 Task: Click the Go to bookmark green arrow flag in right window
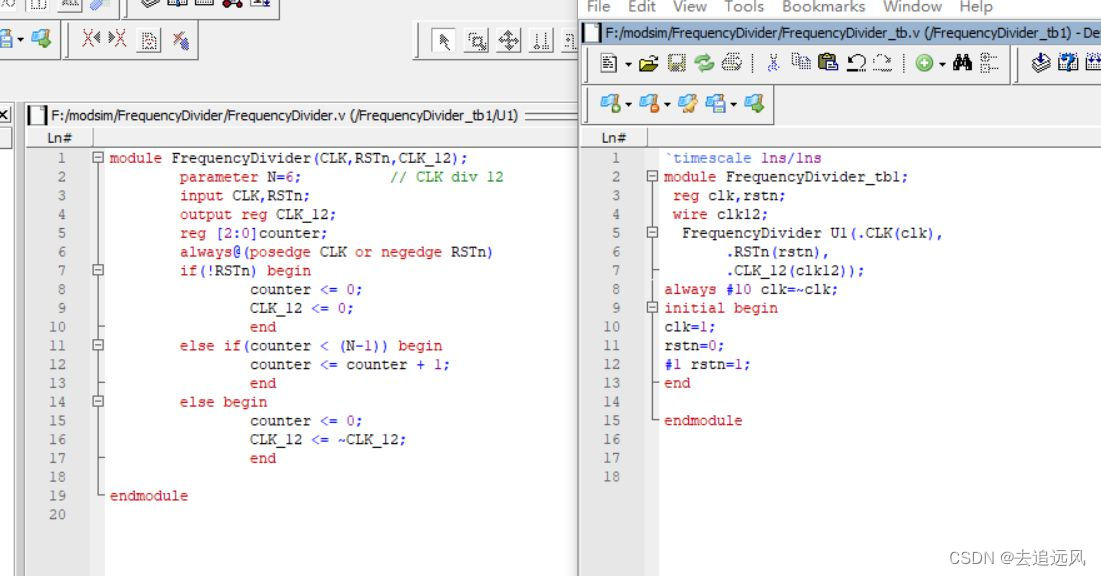(x=754, y=104)
